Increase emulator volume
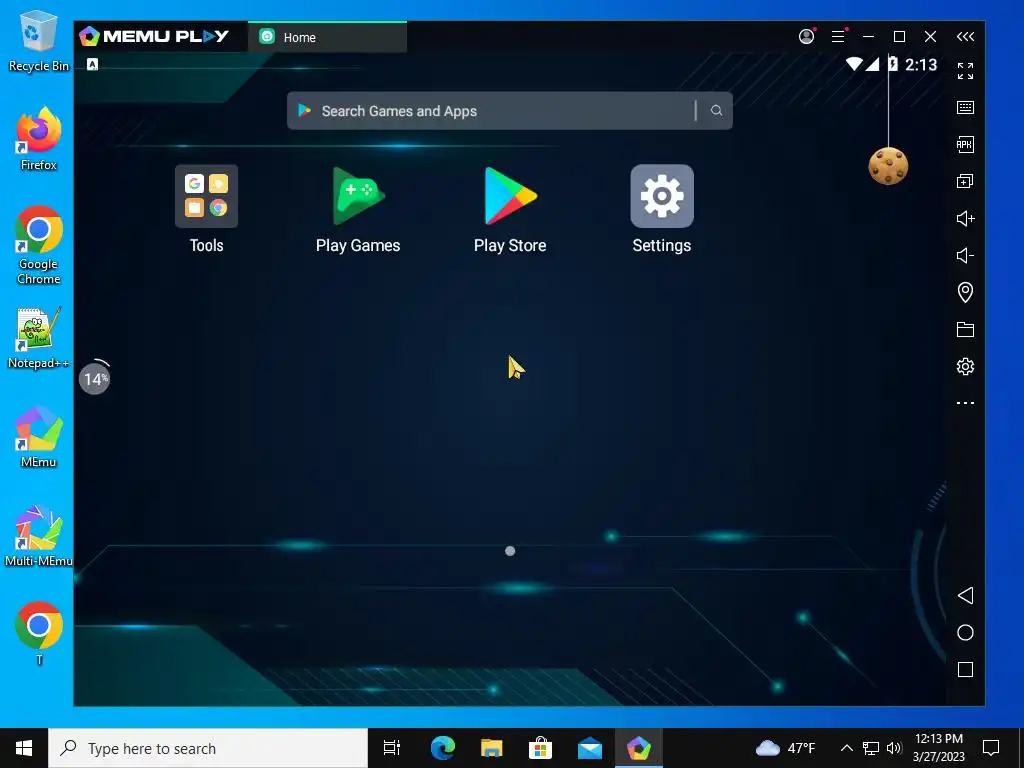Image resolution: width=1024 pixels, height=768 pixels. pos(965,218)
